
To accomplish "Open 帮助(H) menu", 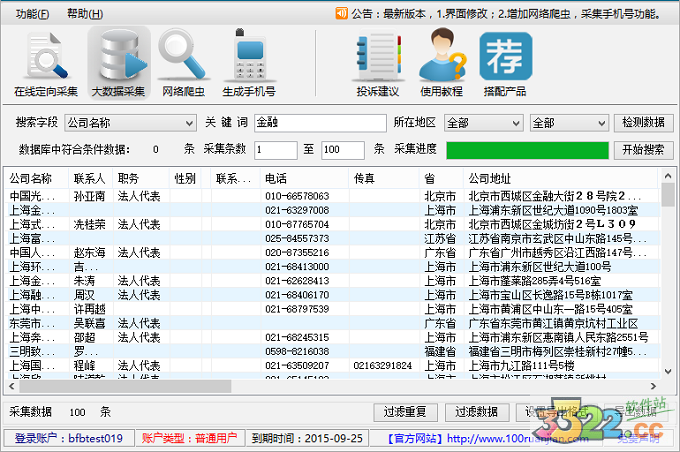I will (84, 14).
